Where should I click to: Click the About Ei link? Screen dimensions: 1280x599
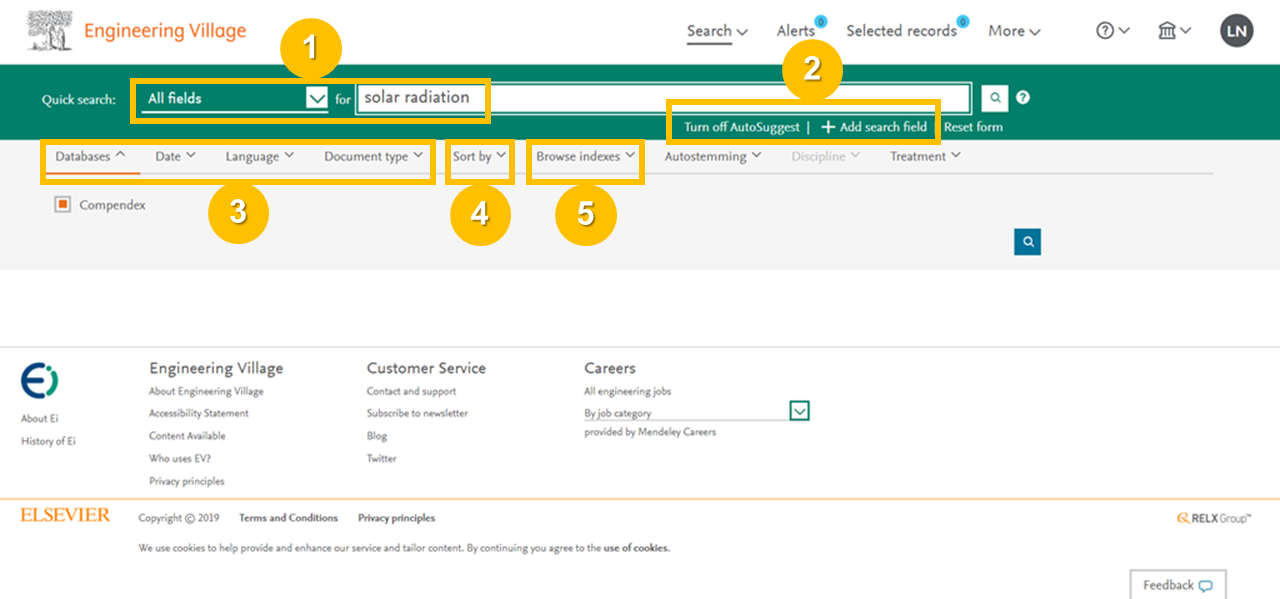(40, 418)
